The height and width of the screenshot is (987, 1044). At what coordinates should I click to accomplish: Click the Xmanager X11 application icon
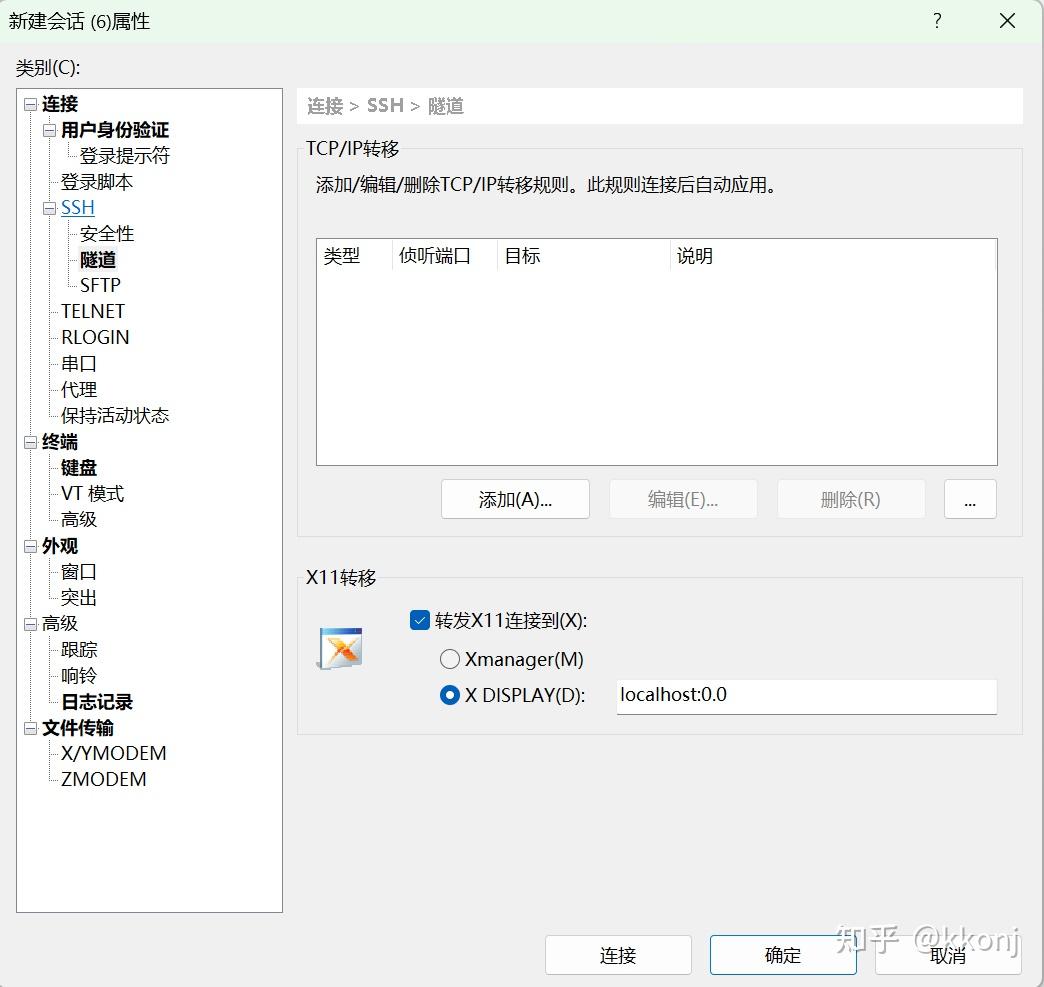(339, 648)
